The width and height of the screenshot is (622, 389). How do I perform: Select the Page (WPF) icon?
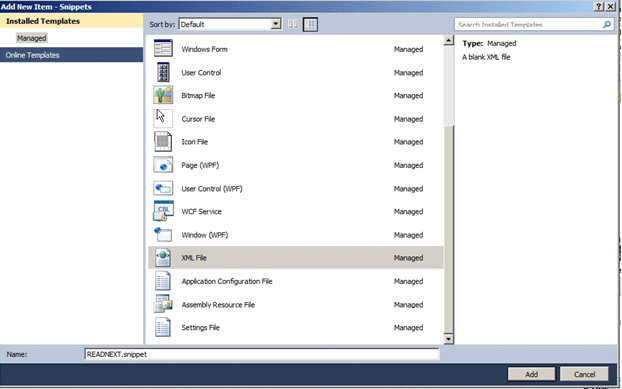(163, 165)
